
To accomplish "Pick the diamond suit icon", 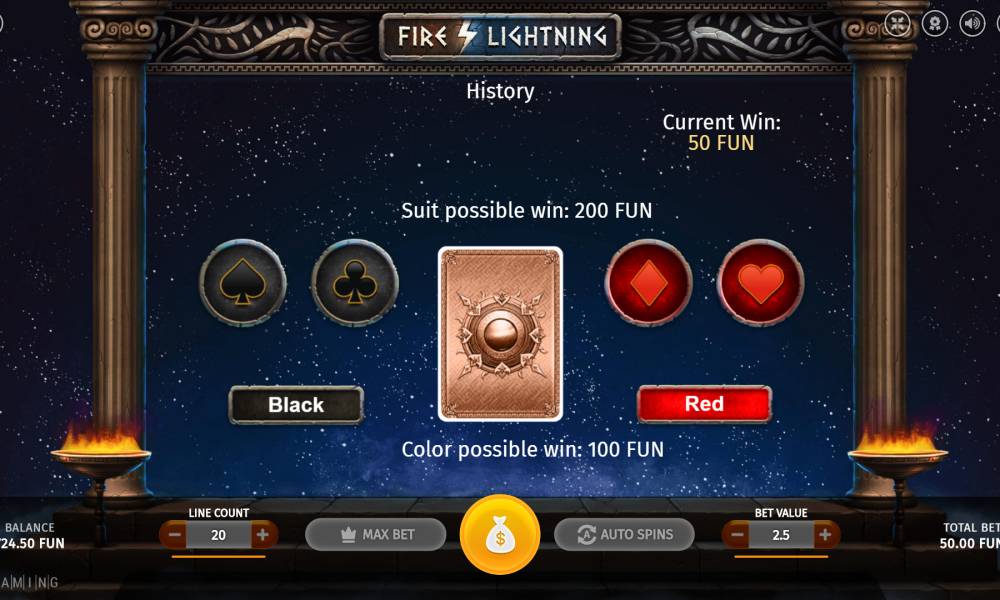I will [x=649, y=282].
